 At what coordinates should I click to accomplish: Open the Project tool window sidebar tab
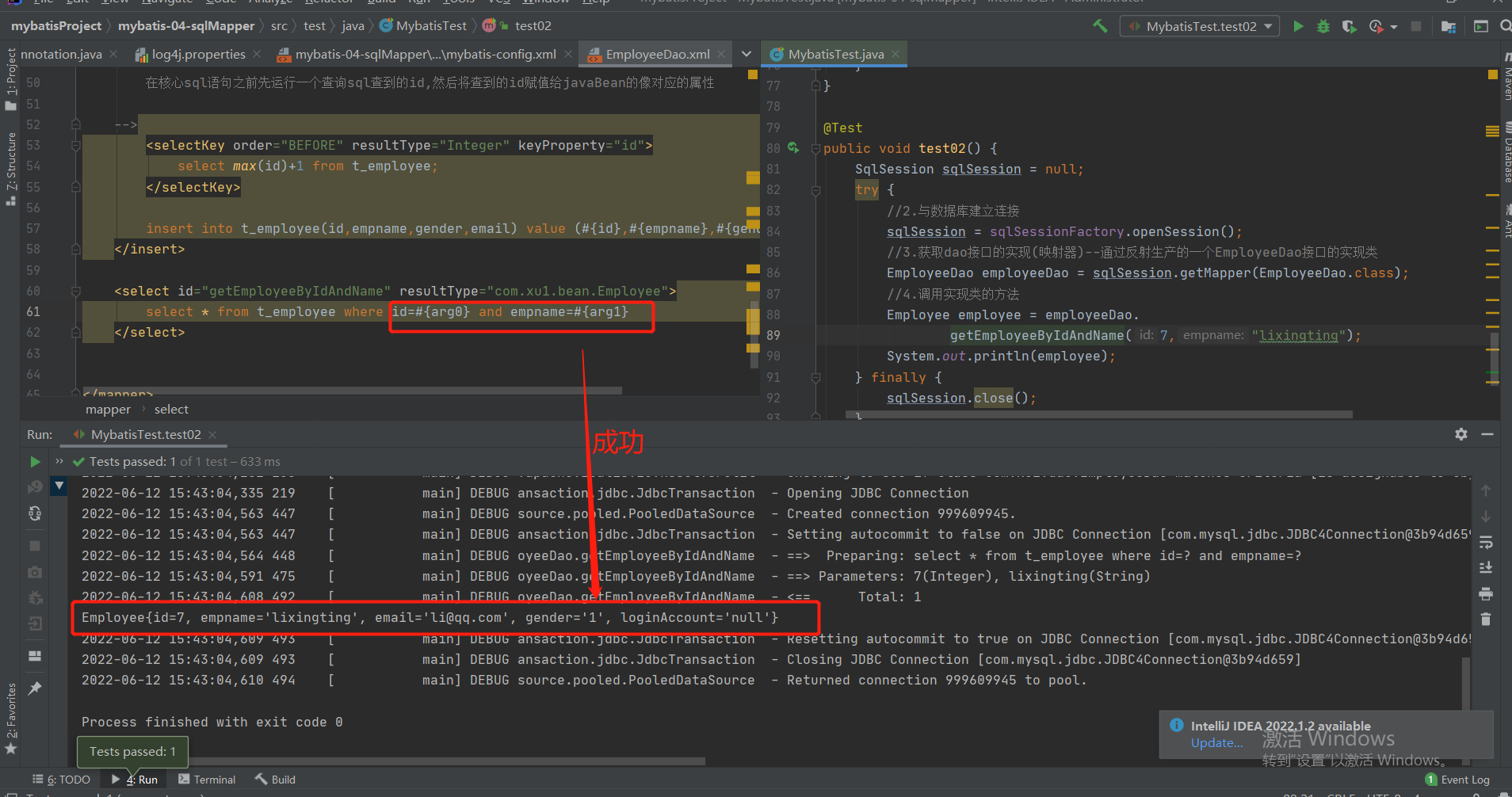tap(10, 78)
